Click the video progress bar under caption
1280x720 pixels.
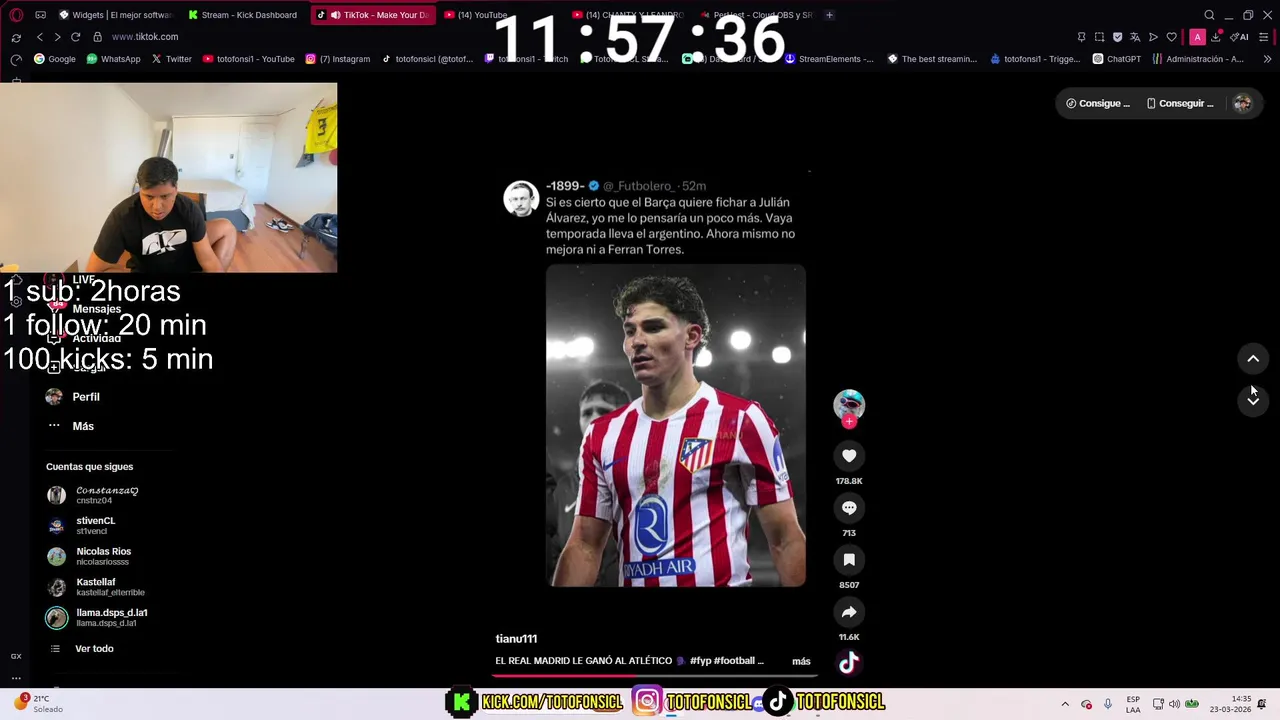[654, 675]
